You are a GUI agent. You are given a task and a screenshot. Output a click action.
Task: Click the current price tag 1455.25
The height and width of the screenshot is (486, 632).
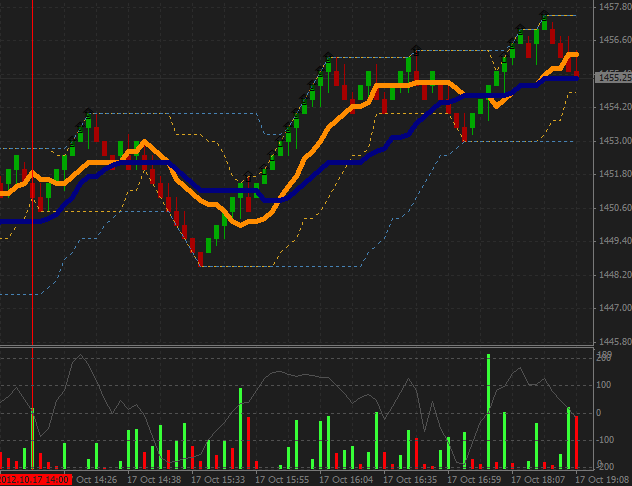point(613,77)
